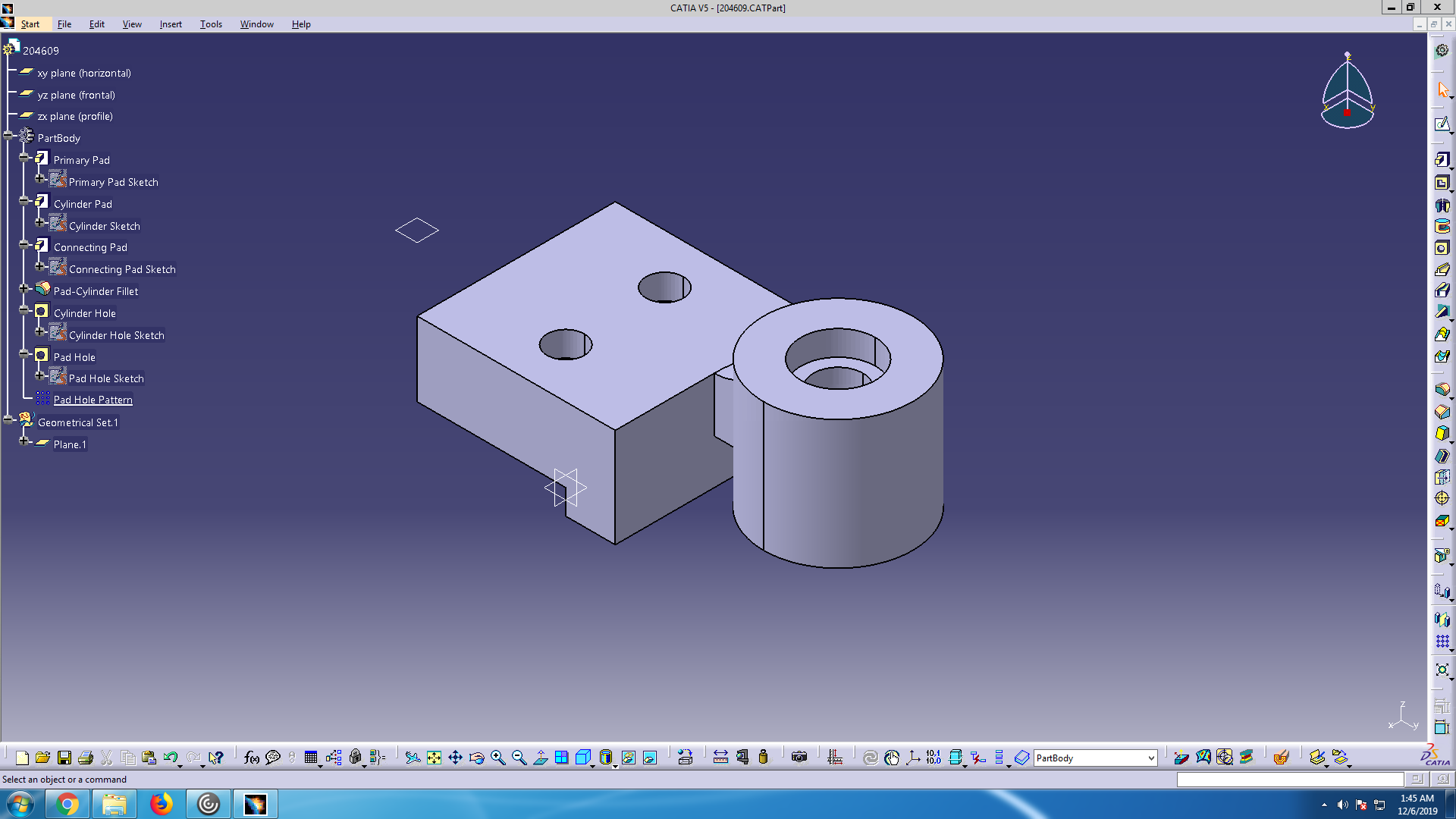1456x819 pixels.
Task: Collapse the PartBody tree node
Action: (x=8, y=136)
